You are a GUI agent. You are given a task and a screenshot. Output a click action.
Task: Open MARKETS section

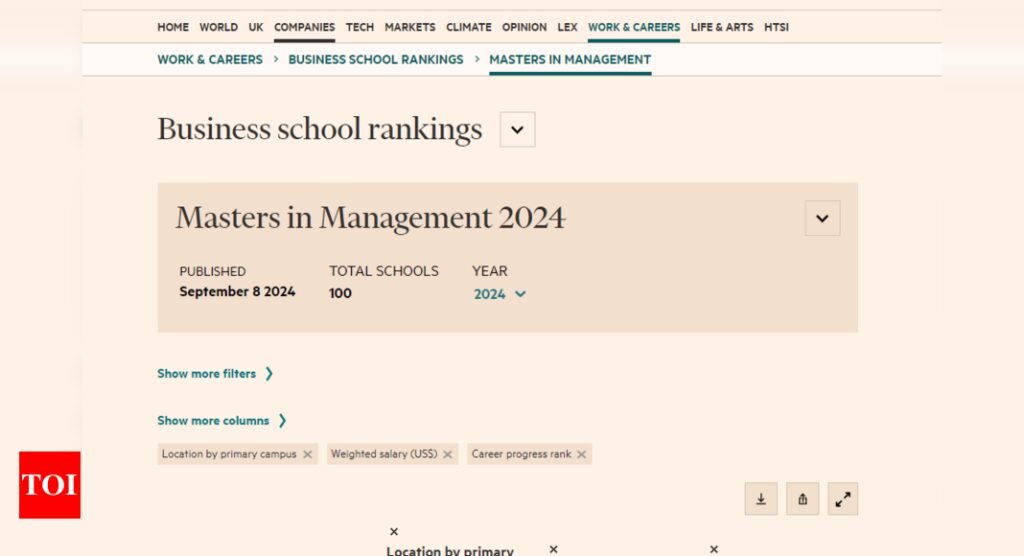(x=409, y=27)
